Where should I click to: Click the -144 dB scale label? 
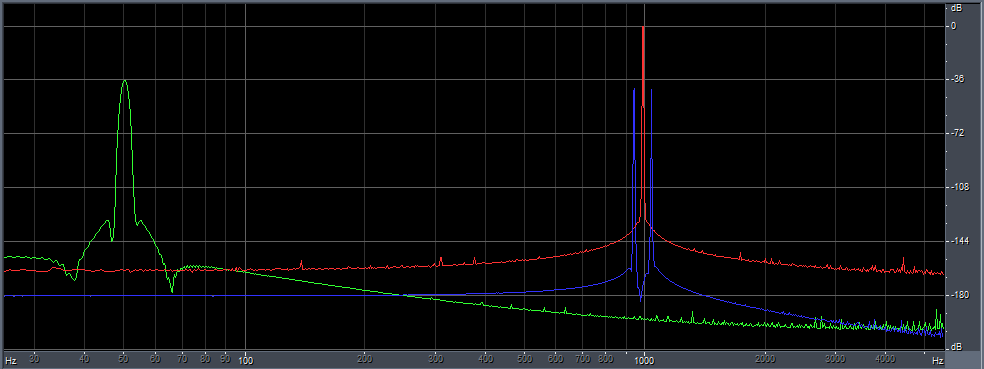959,242
